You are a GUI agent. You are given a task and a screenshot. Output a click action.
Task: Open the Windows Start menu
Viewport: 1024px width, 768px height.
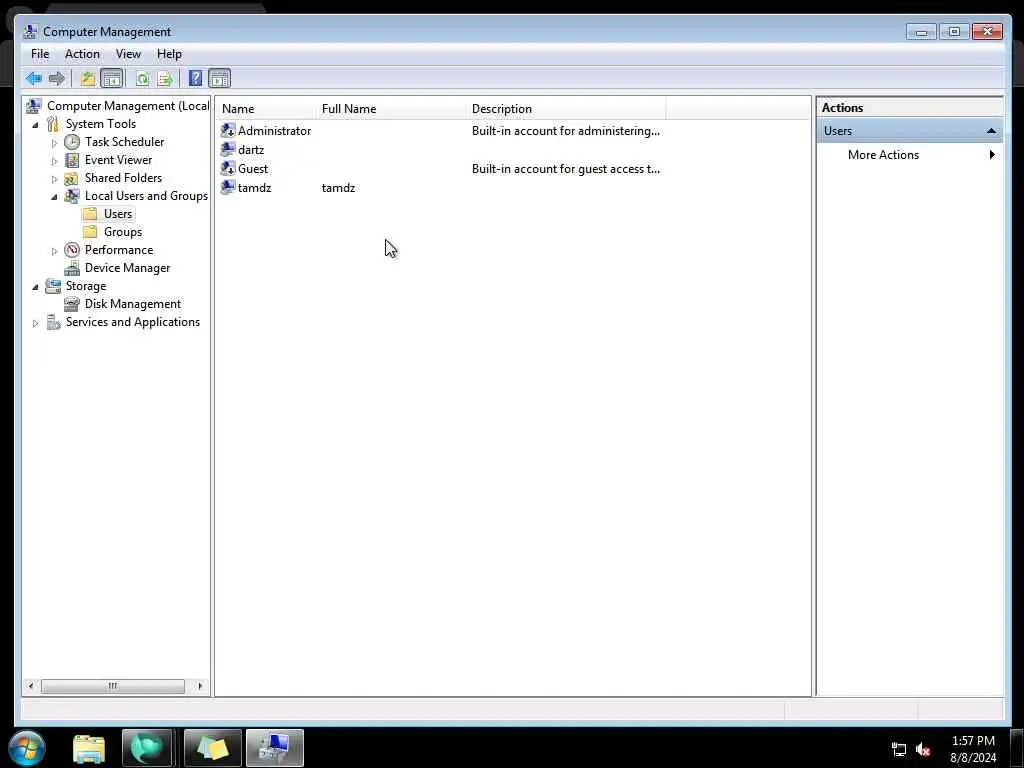click(27, 748)
